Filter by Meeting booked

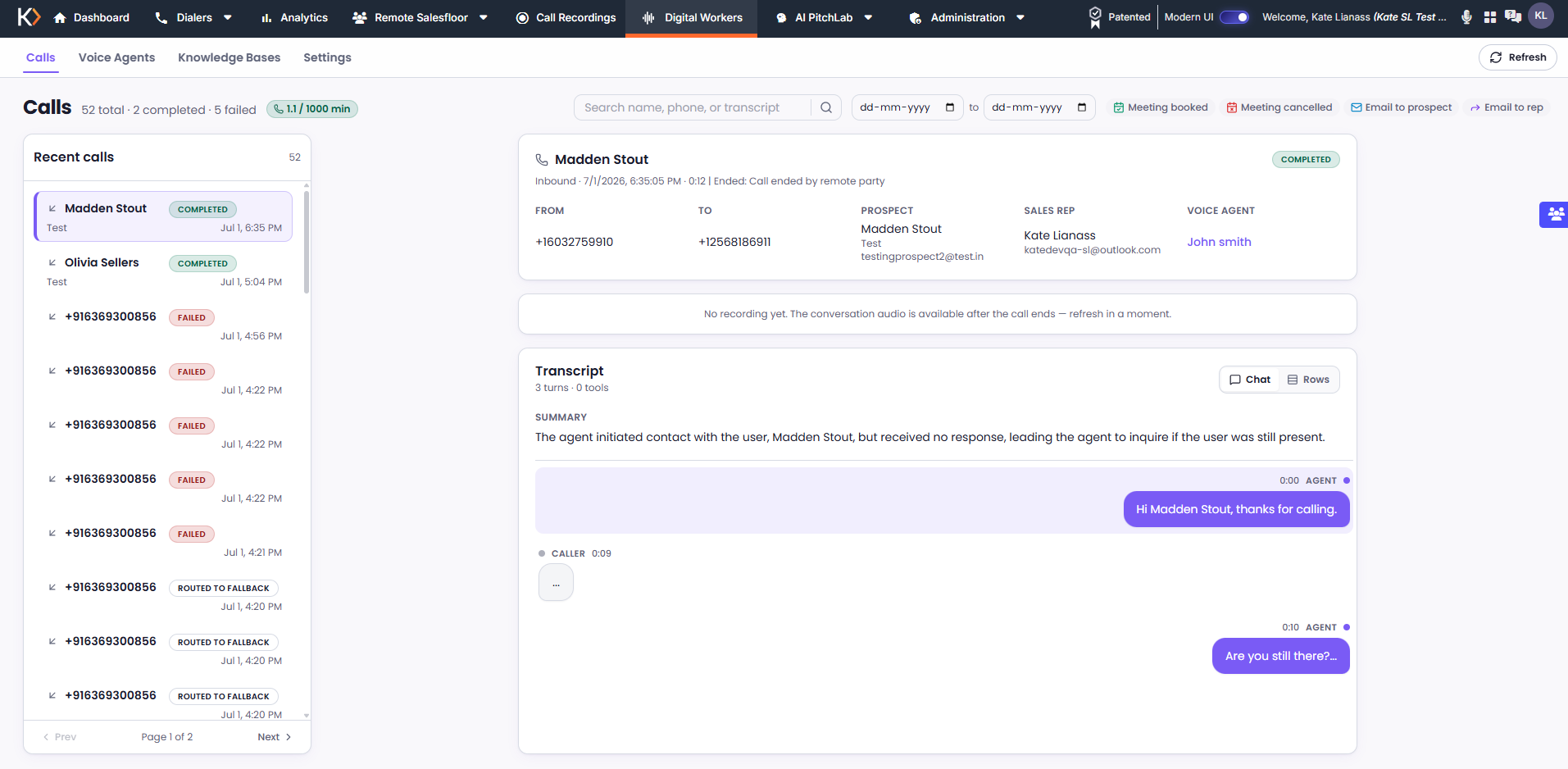point(1161,107)
